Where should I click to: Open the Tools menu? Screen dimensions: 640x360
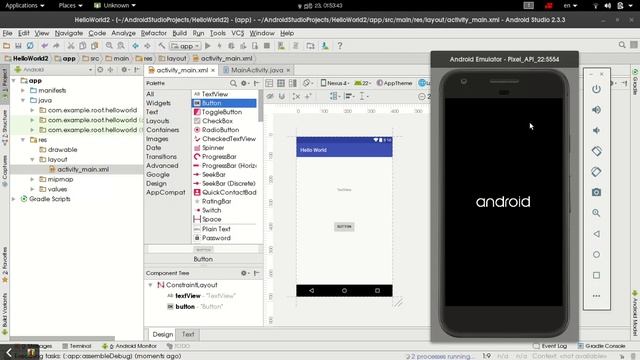coord(218,33)
